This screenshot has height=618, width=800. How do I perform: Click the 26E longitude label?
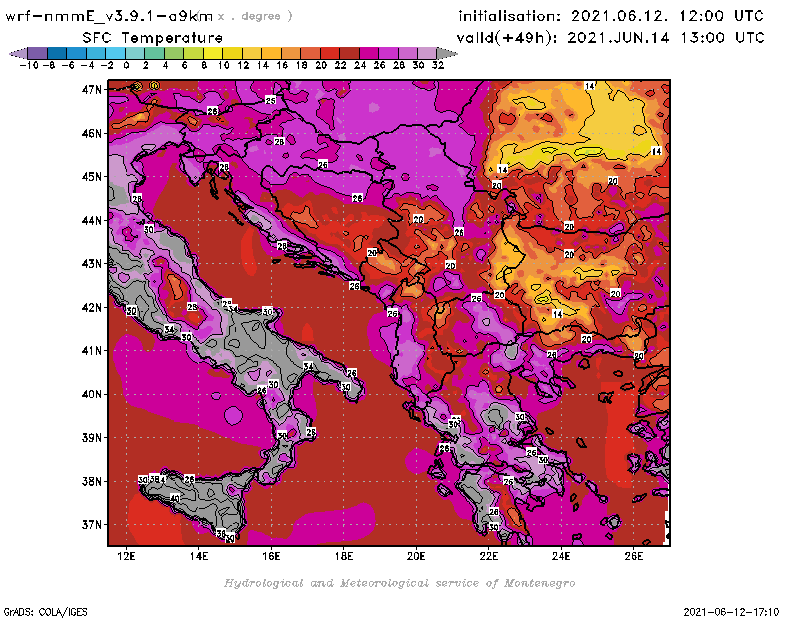tap(633, 556)
